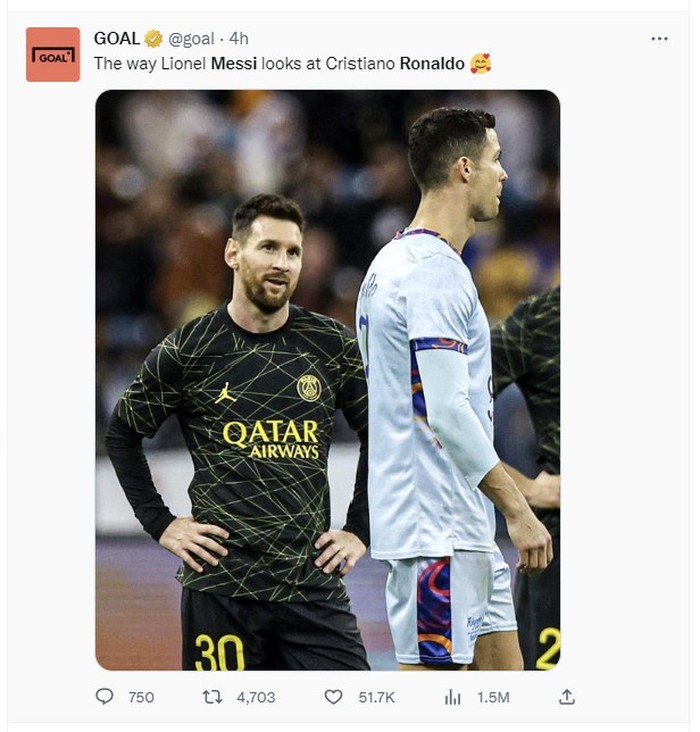Click the 750 replies count
700x732 pixels.
click(x=141, y=697)
